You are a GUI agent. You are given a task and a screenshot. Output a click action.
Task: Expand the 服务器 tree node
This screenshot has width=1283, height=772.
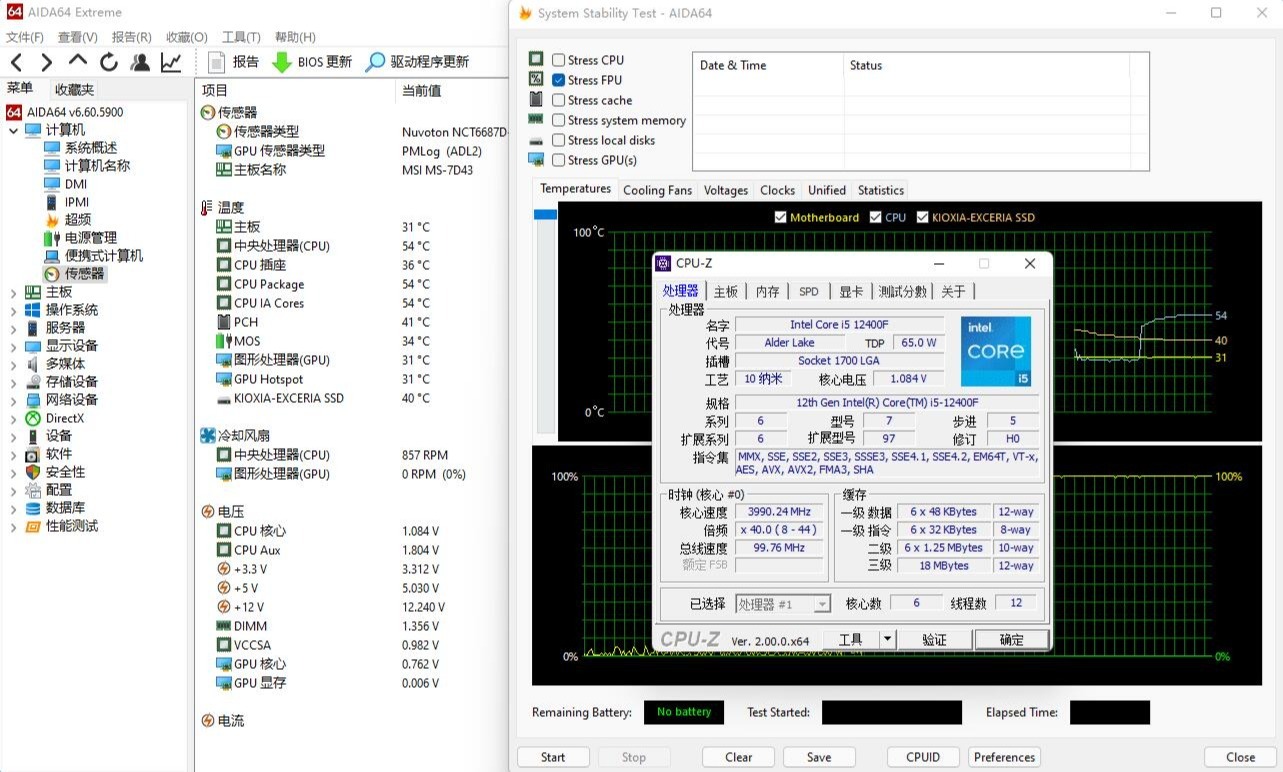coord(13,328)
